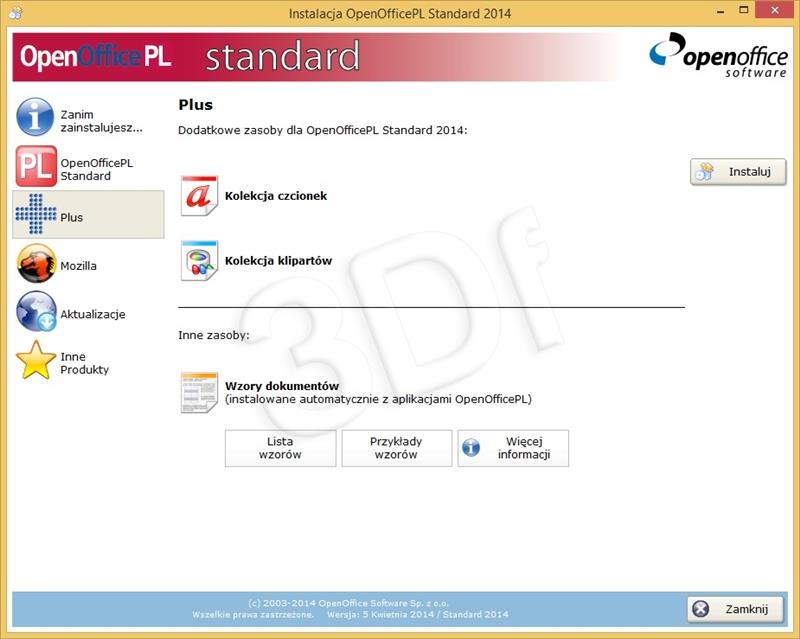The height and width of the screenshot is (639, 800).
Task: Minimize the installer window
Action: [720, 11]
